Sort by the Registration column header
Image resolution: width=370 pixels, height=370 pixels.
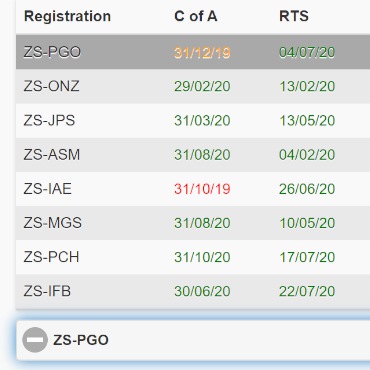67,16
